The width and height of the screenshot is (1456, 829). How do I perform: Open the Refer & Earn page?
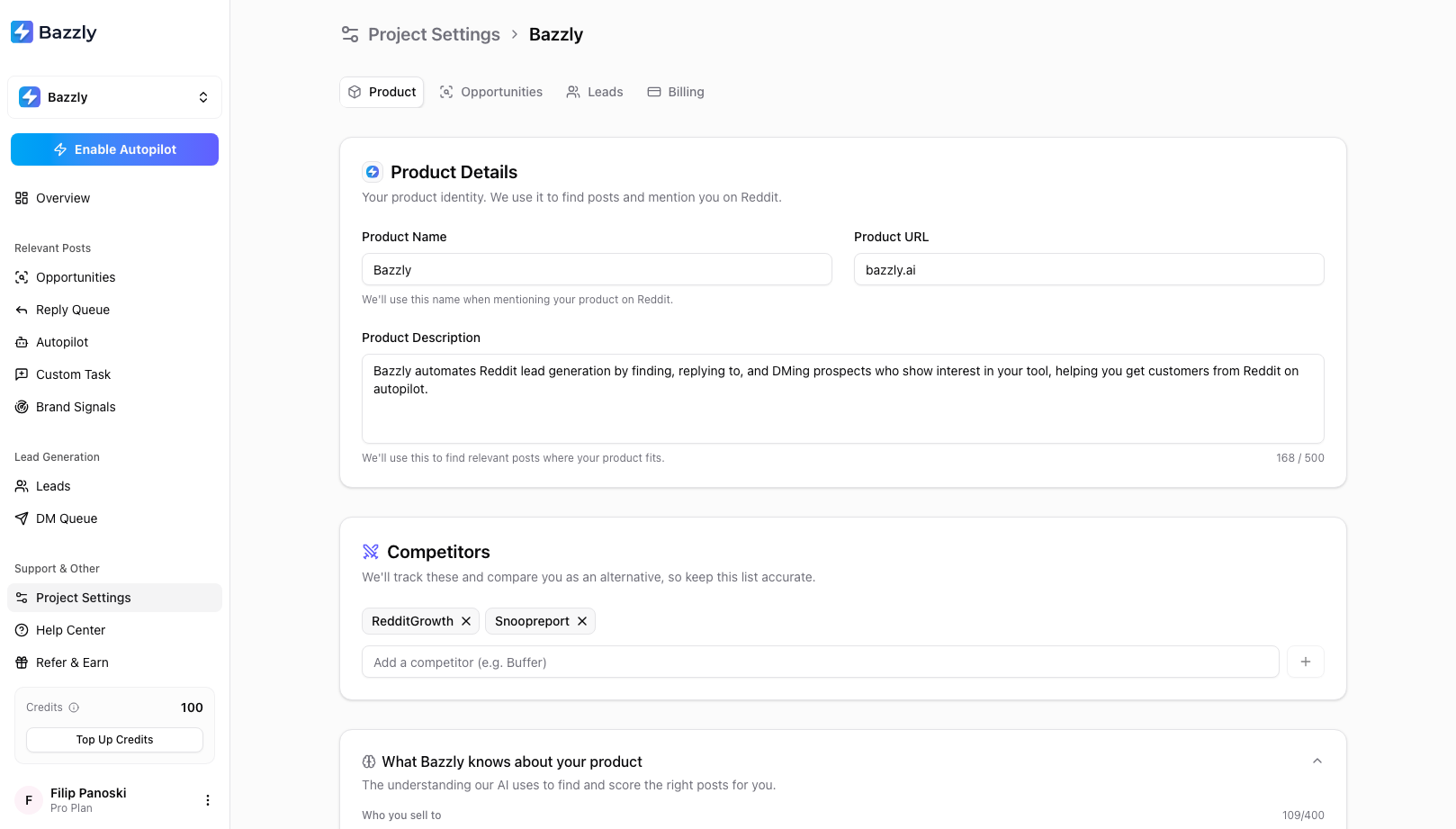(x=114, y=662)
